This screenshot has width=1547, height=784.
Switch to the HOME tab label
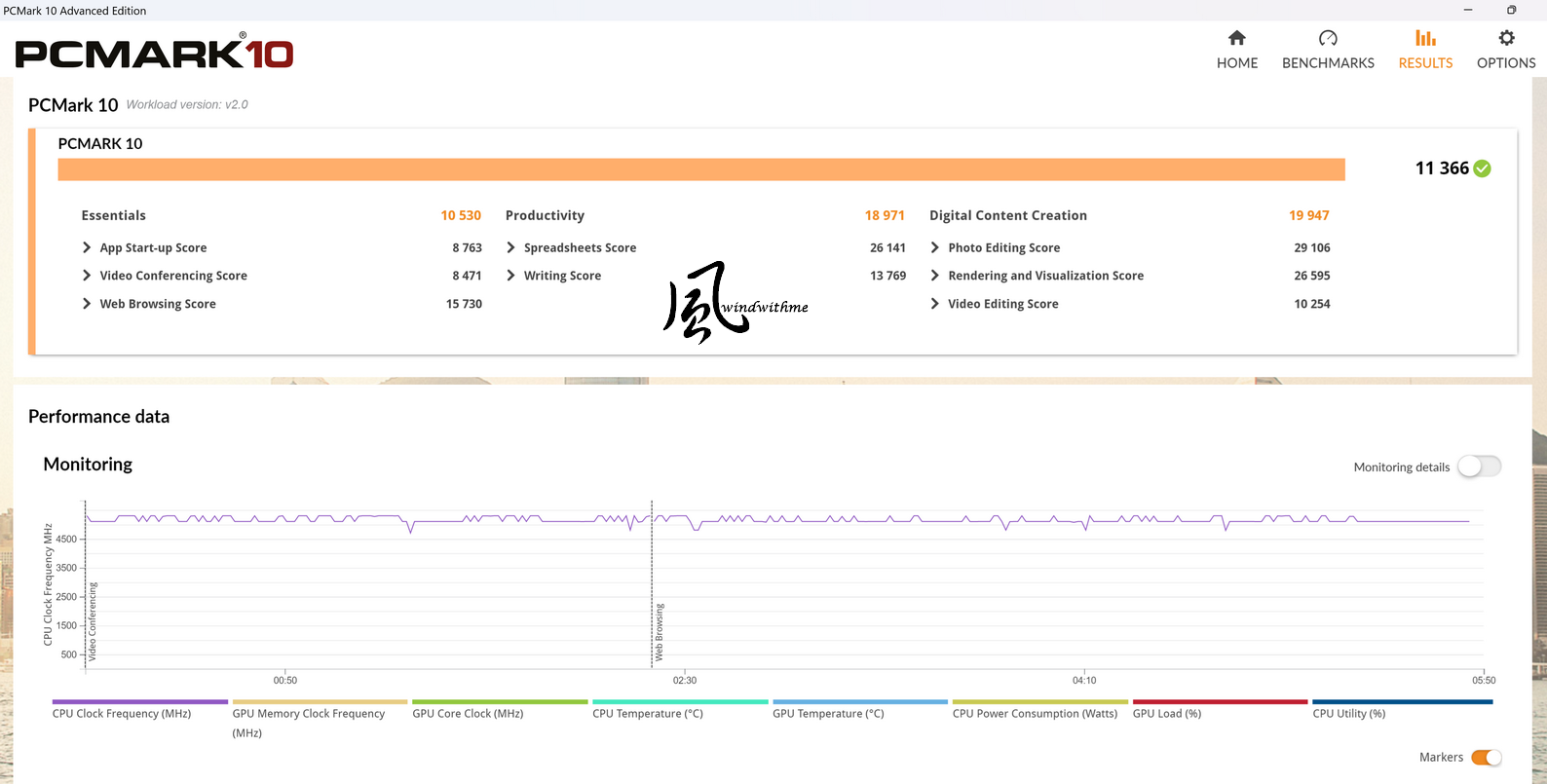tap(1236, 63)
